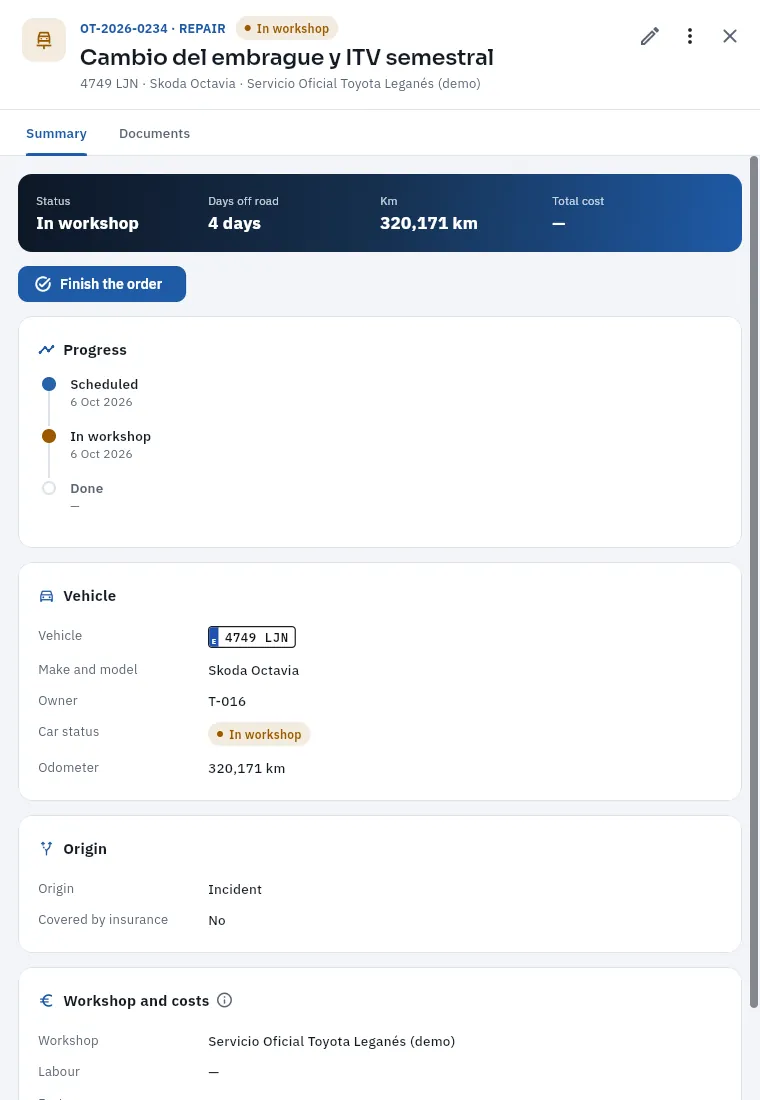Click the Odometer value 320,171 km
Image resolution: width=760 pixels, height=1100 pixels.
coord(246,768)
